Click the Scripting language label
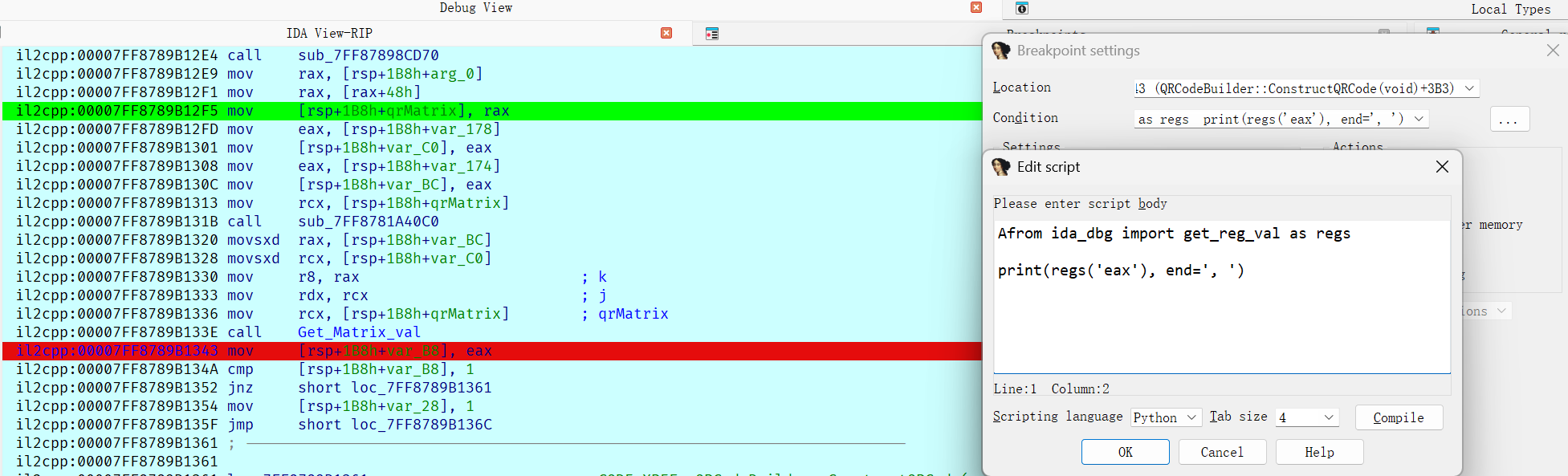The width and height of the screenshot is (1568, 476). tap(1057, 417)
